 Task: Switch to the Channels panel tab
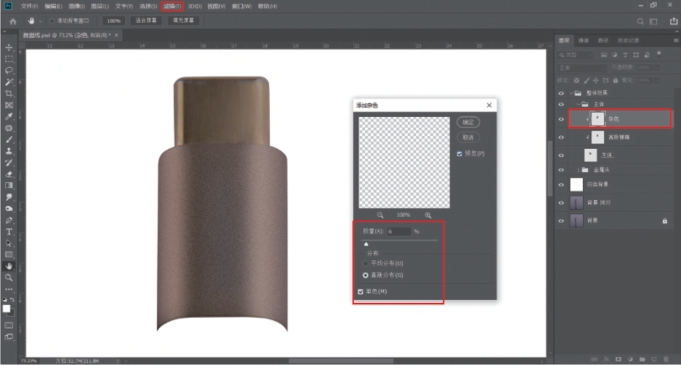[x=583, y=40]
